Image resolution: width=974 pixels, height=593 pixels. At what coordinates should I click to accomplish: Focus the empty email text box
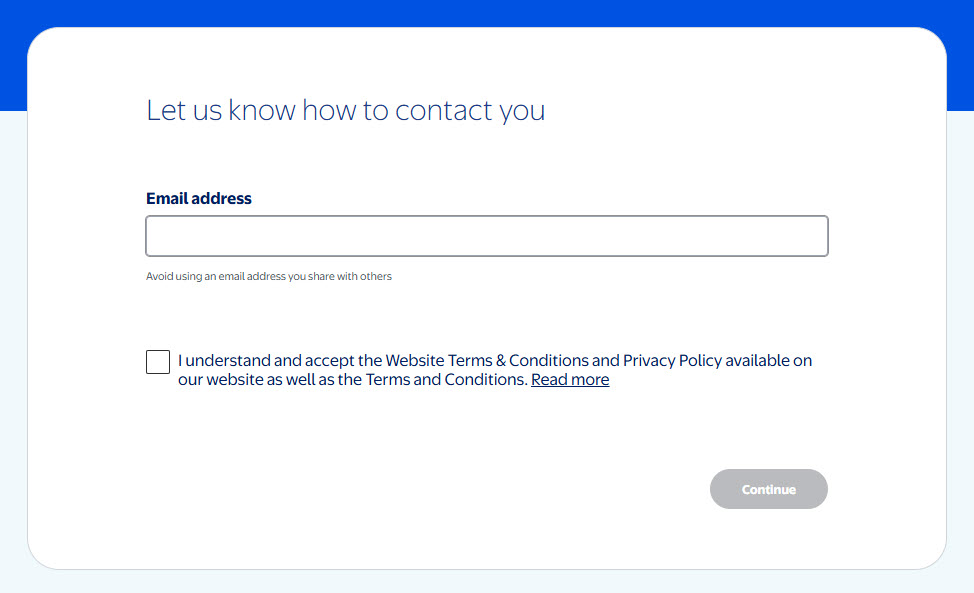point(486,236)
